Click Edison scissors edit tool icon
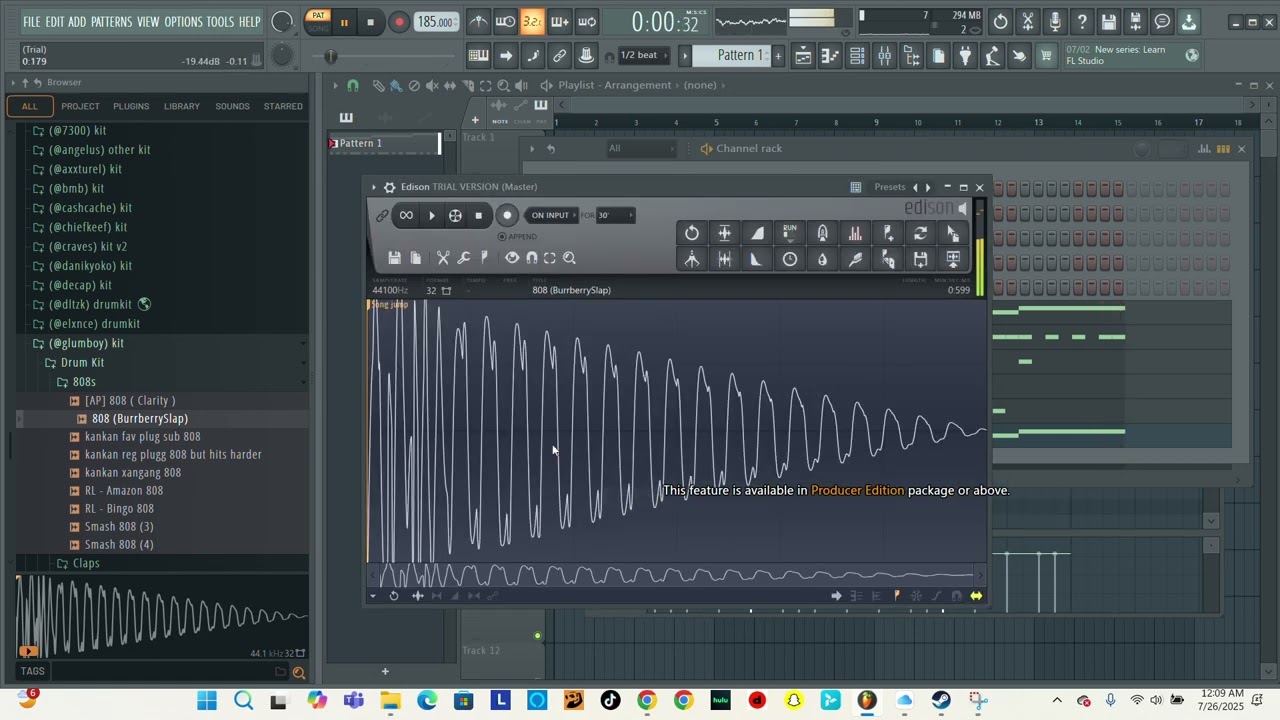The width and height of the screenshot is (1280, 720). pyautogui.click(x=443, y=258)
